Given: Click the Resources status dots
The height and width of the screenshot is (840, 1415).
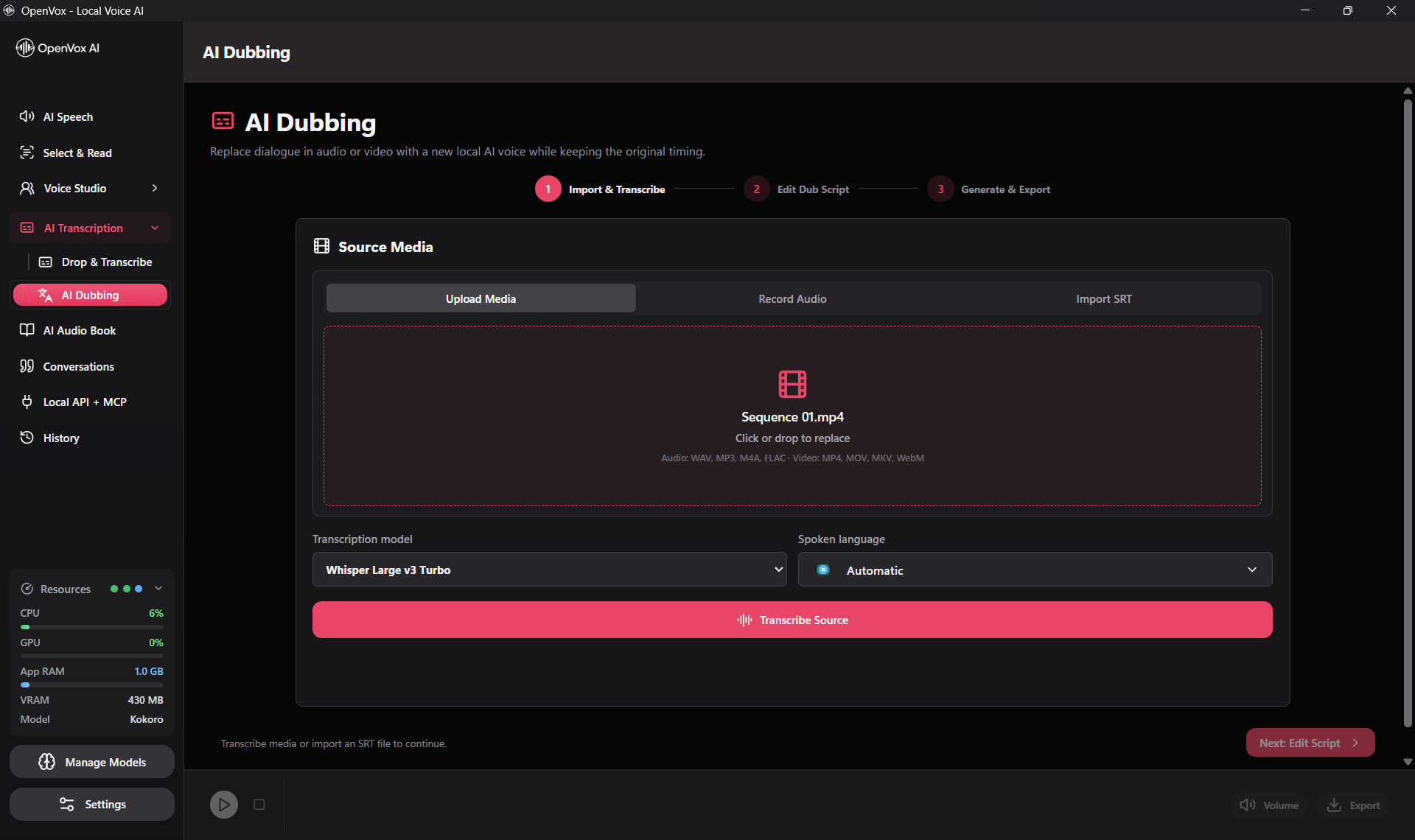Looking at the screenshot, I should pyautogui.click(x=126, y=589).
